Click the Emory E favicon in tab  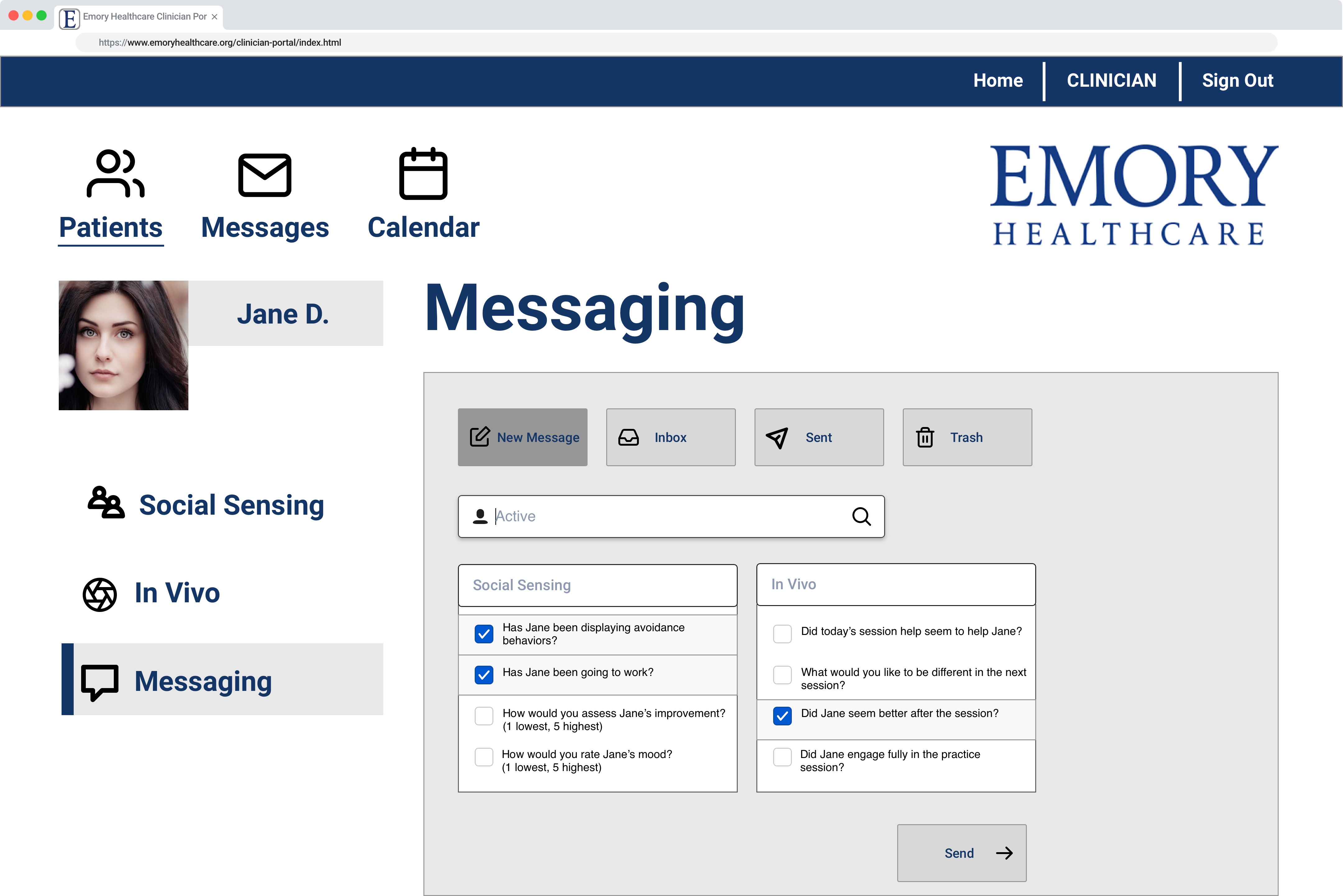(x=69, y=19)
